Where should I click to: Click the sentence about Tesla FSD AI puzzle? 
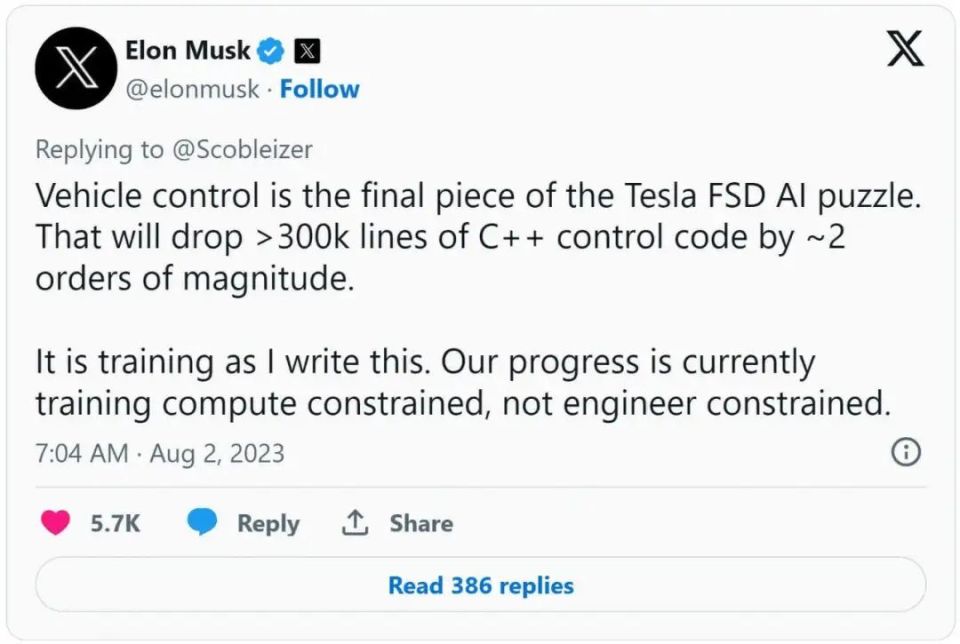coord(476,196)
